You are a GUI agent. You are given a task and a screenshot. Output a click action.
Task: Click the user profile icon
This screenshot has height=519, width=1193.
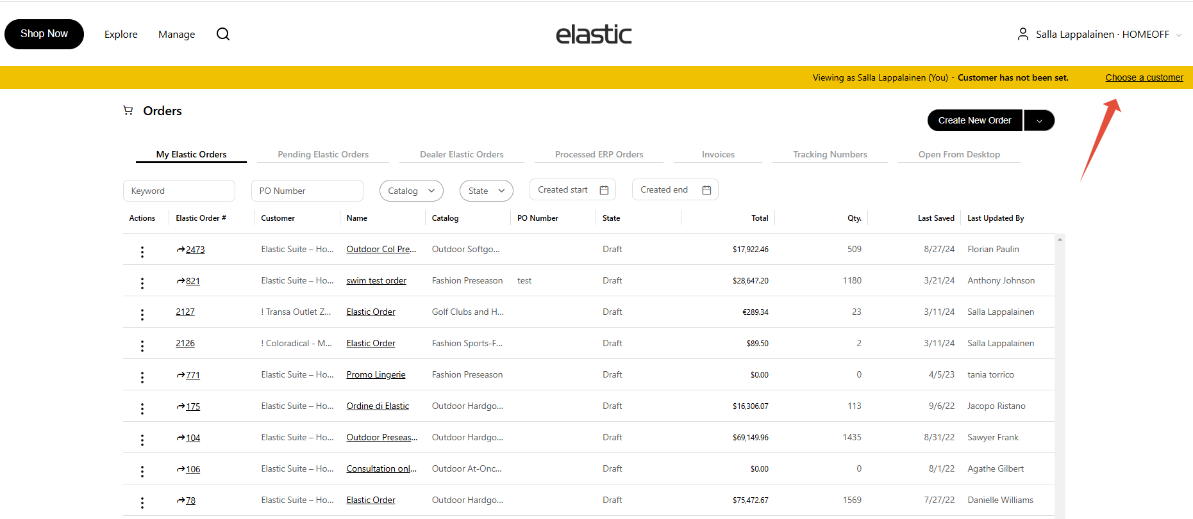[1023, 34]
